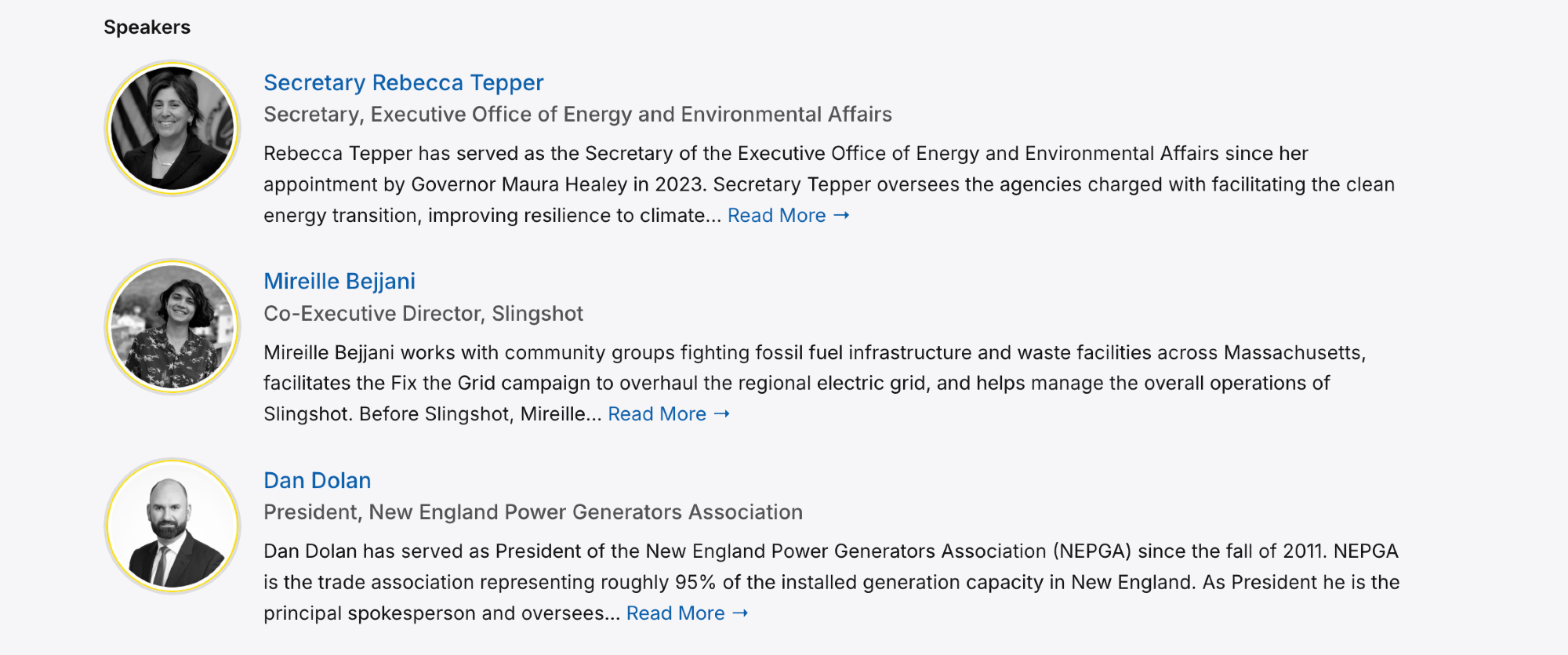This screenshot has width=1568, height=655.
Task: Open Secretary Rebecca Tepper's circular profile photo
Action: [x=172, y=128]
